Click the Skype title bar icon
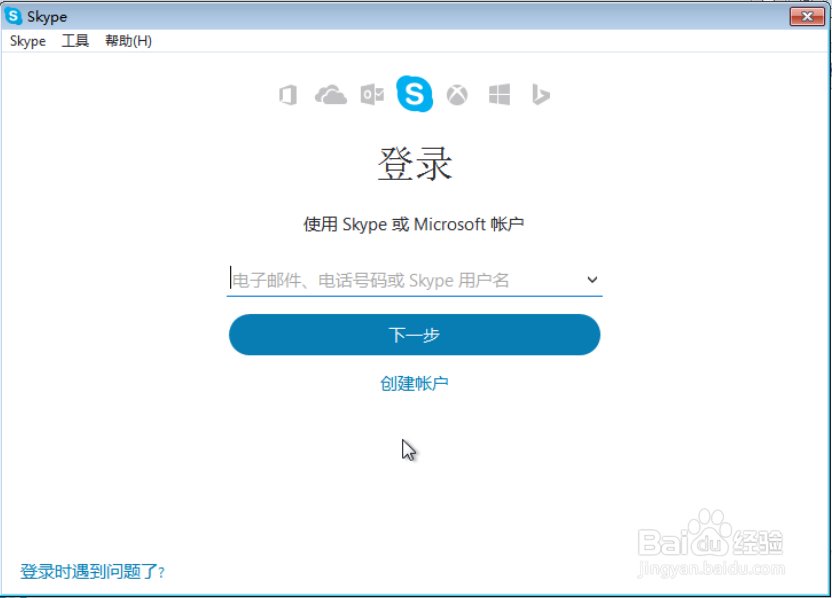 pos(13,16)
